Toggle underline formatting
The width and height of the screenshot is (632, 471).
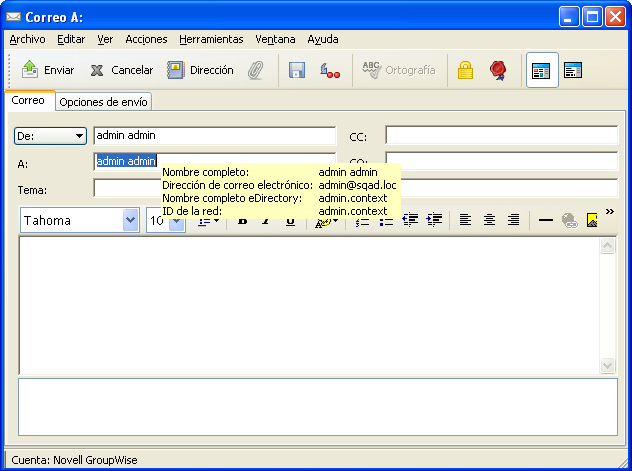click(290, 220)
